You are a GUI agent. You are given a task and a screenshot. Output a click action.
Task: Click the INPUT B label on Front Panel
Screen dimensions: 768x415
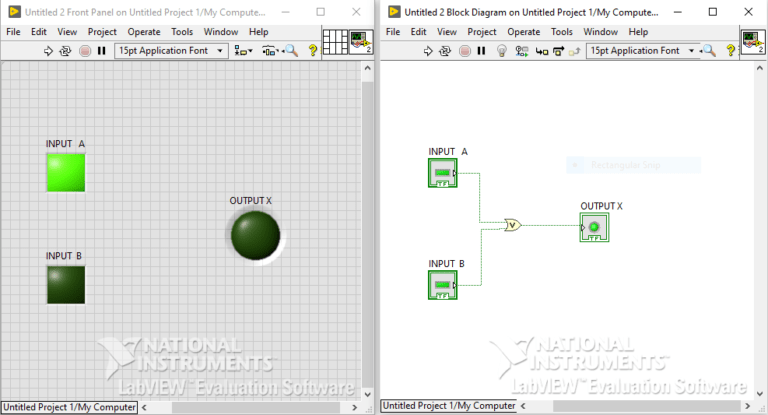pos(64,256)
